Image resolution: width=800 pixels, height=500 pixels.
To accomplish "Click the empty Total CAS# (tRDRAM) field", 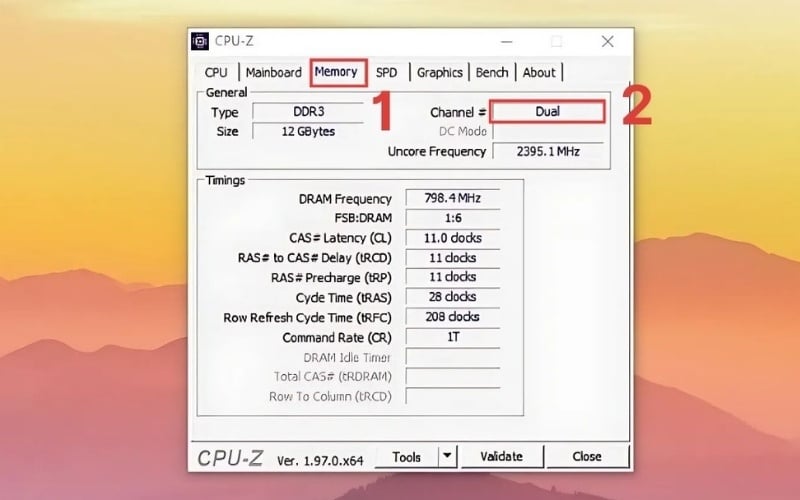I will pyautogui.click(x=453, y=377).
